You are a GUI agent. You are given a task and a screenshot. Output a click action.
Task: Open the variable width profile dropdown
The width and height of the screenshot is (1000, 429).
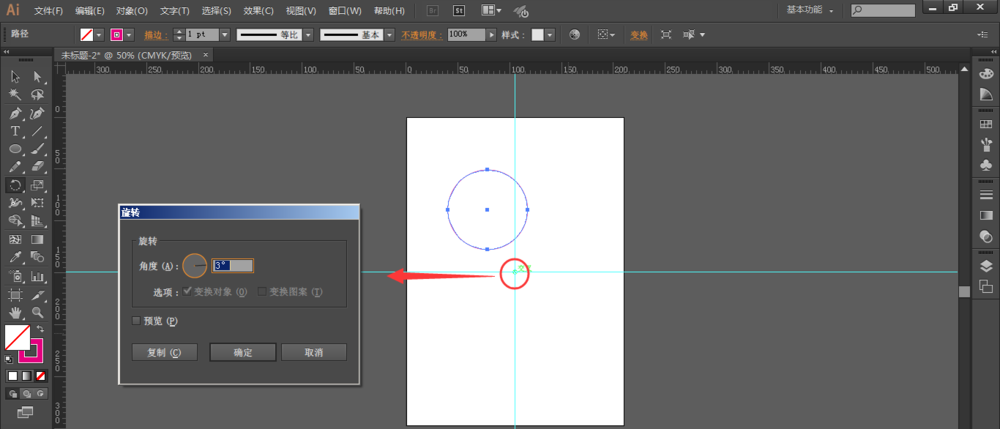(308, 35)
